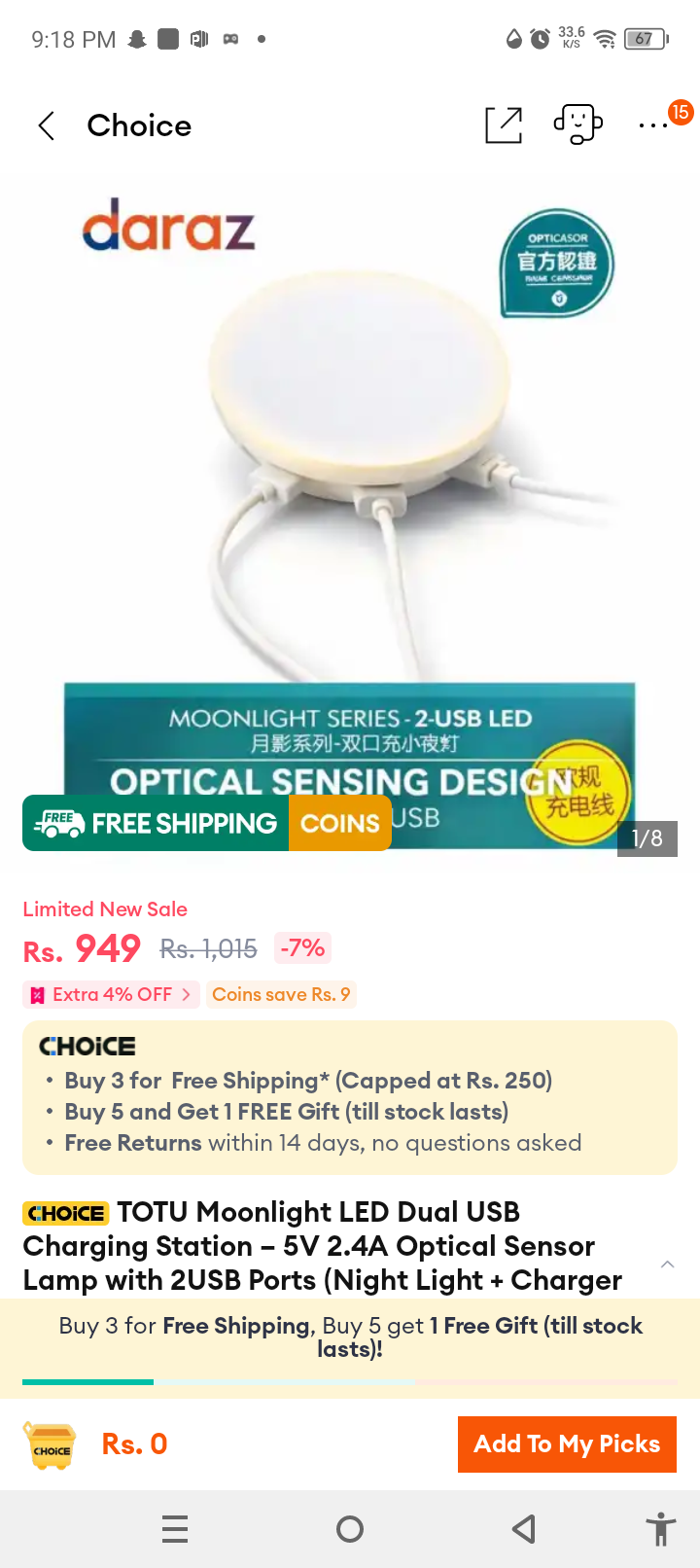Open the three-dots more menu

(653, 125)
